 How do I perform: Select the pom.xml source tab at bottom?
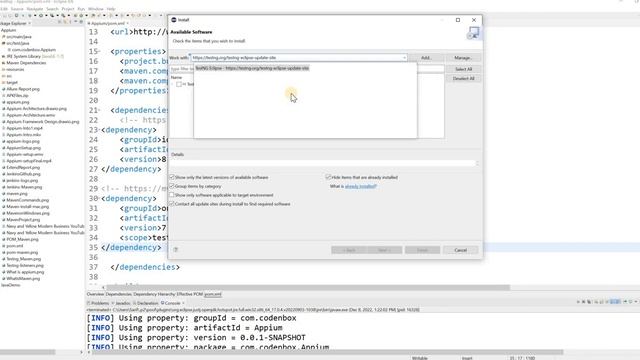[213, 294]
